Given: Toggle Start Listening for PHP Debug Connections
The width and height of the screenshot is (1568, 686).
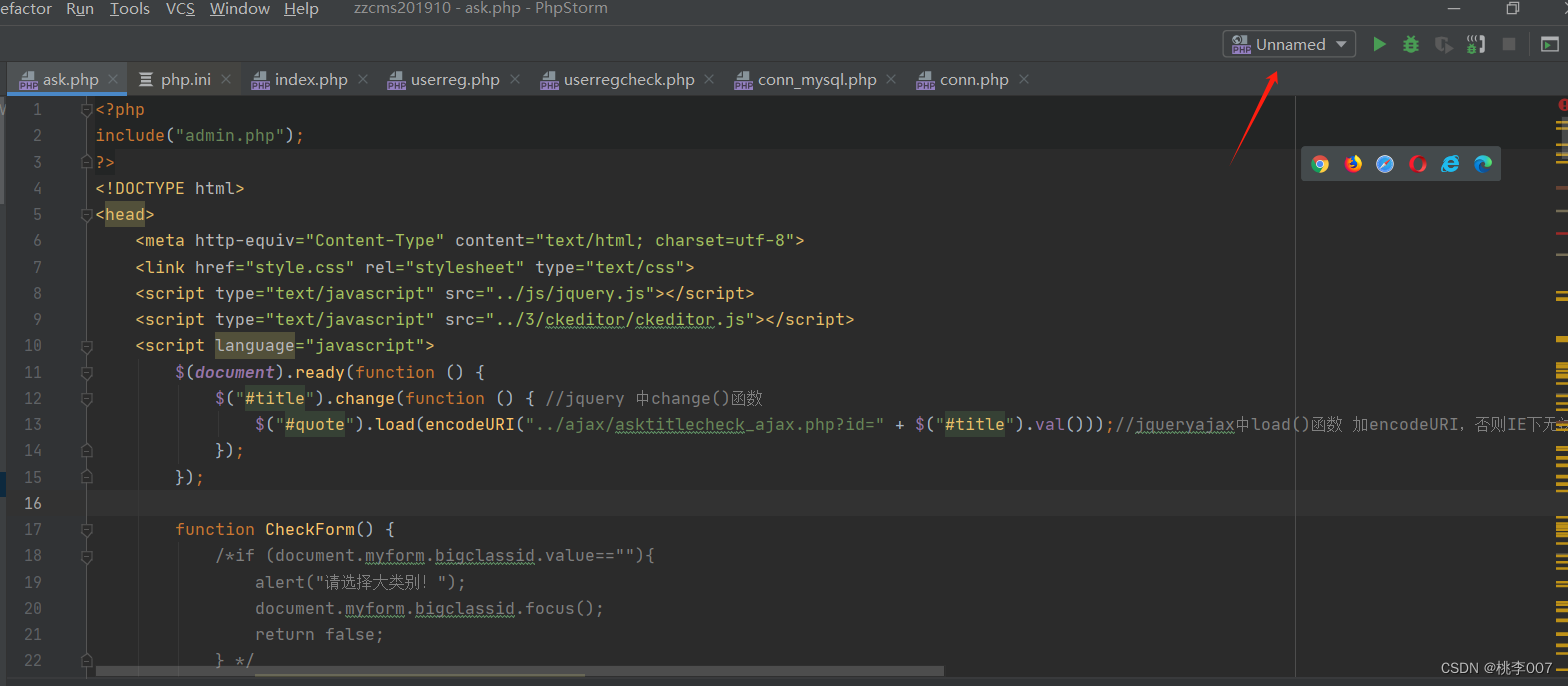Looking at the screenshot, I should [x=1476, y=44].
